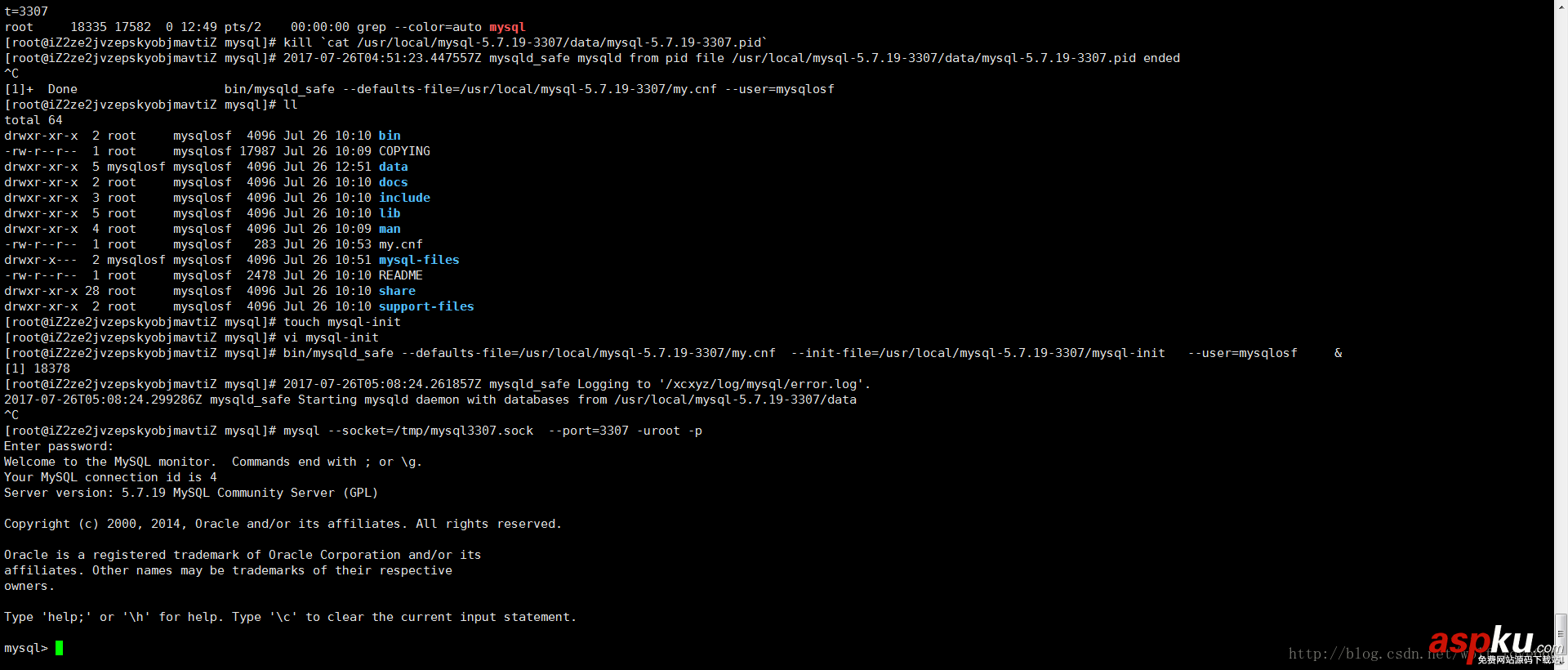Click the share directory entry
This screenshot has width=1568, height=670.
[x=397, y=291]
